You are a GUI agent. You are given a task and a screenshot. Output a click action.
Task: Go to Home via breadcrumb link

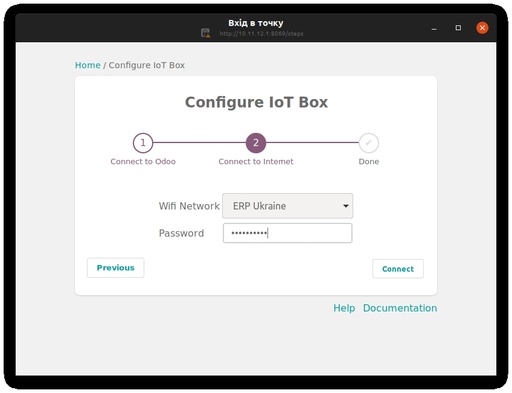click(87, 65)
